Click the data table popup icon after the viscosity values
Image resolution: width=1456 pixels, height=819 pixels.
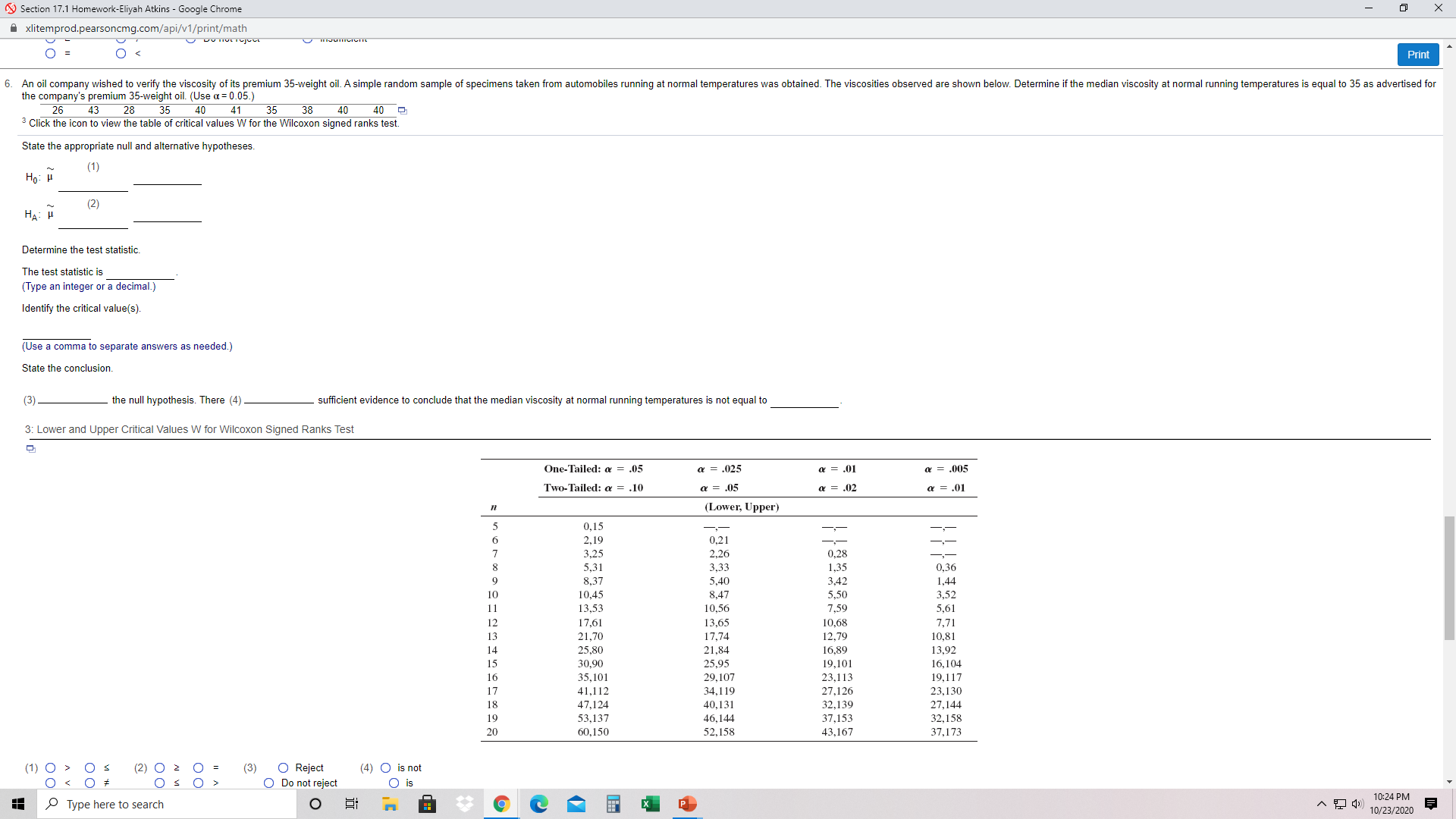[x=403, y=111]
